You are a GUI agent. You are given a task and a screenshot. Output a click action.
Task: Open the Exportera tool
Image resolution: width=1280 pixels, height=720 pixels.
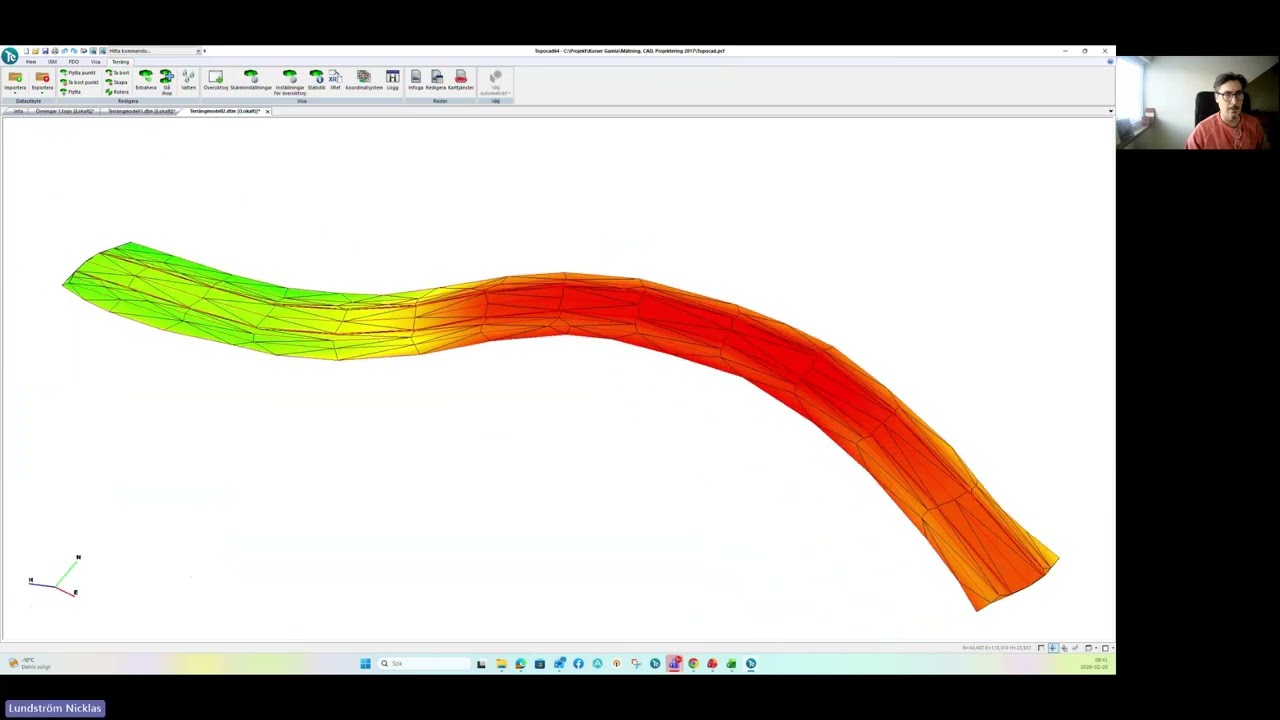[42, 82]
